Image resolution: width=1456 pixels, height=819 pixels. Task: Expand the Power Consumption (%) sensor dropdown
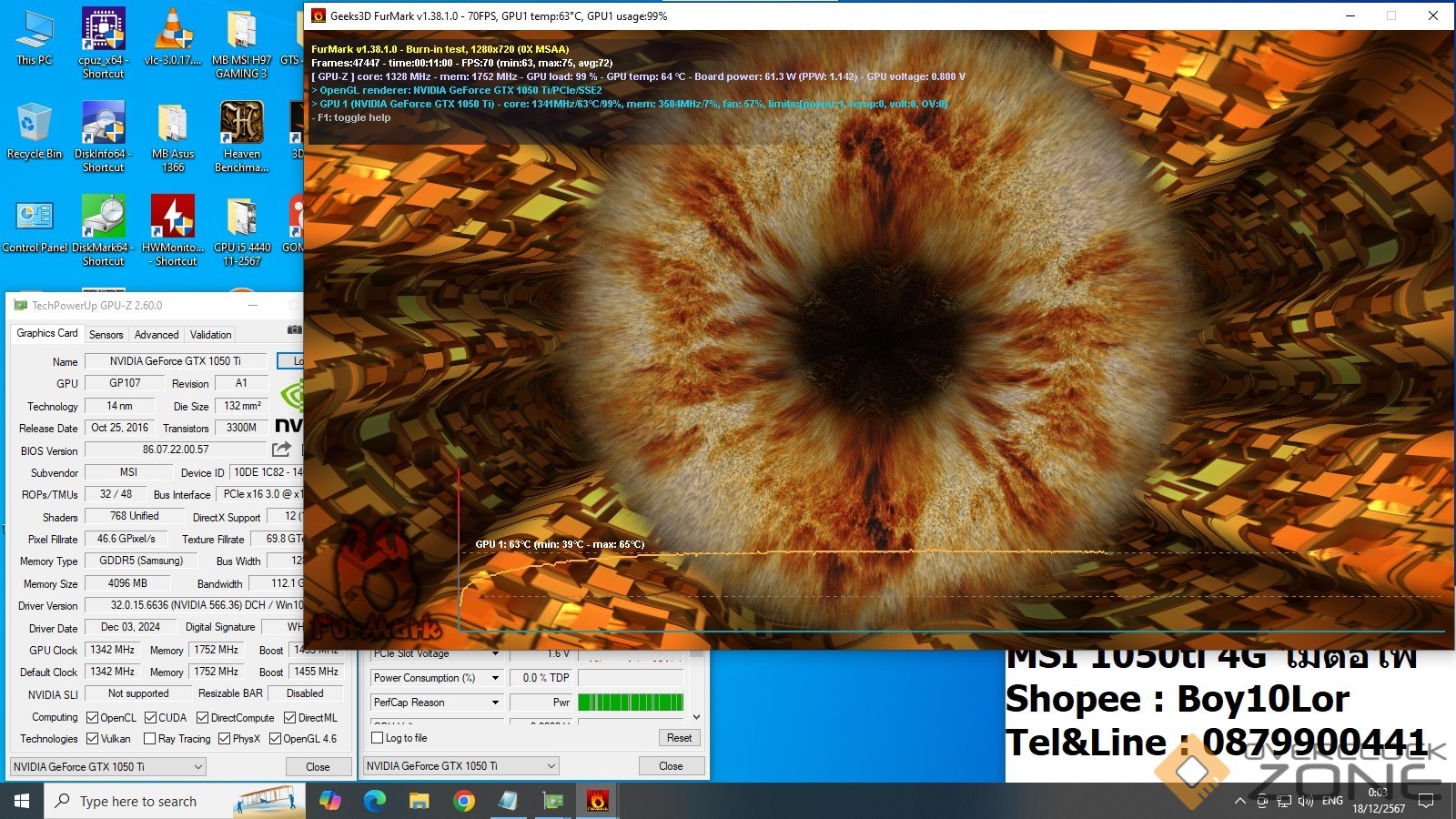coord(495,678)
